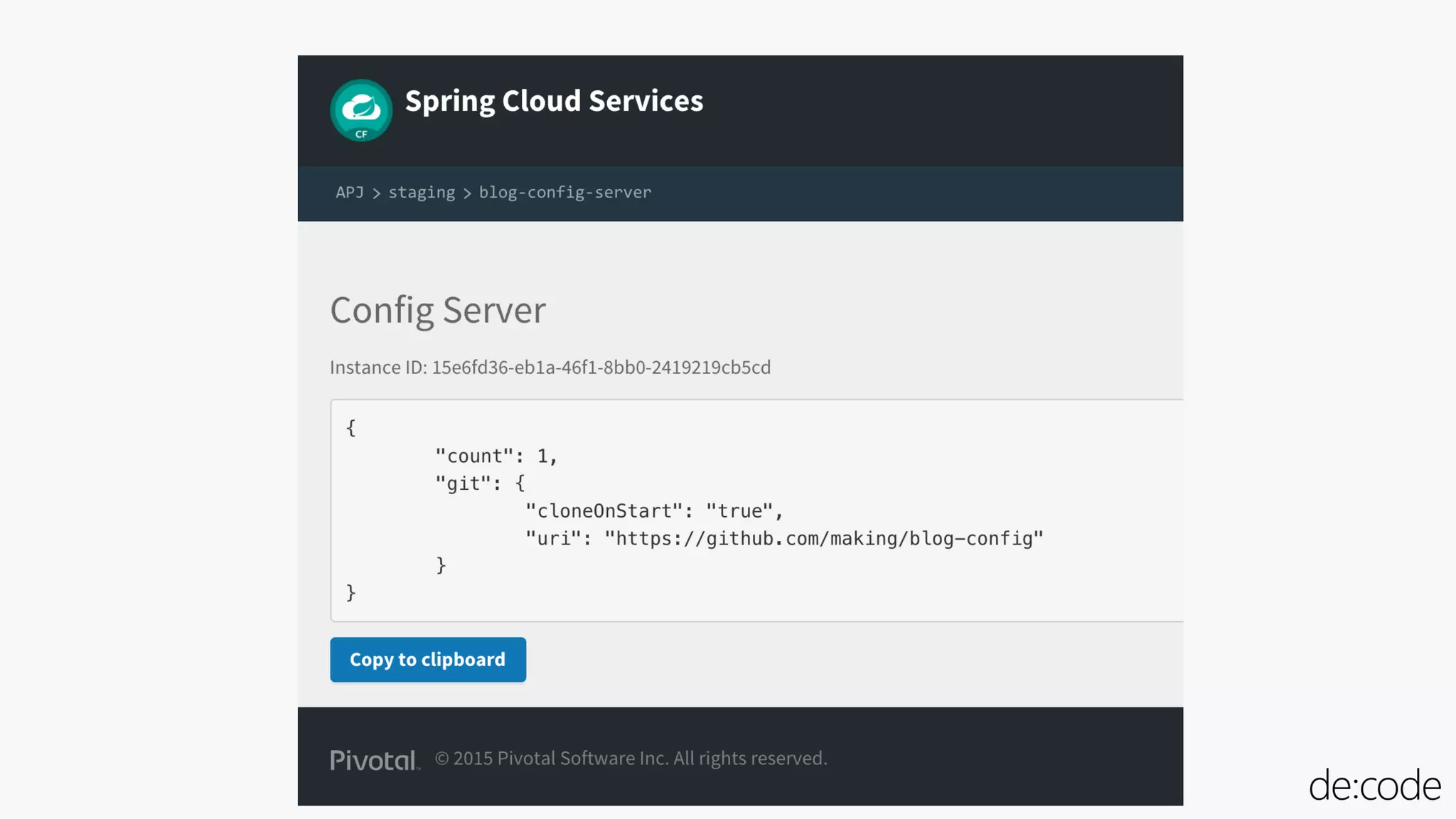This screenshot has height=819, width=1456.
Task: Click the final closing brace of JSON
Action: click(350, 592)
